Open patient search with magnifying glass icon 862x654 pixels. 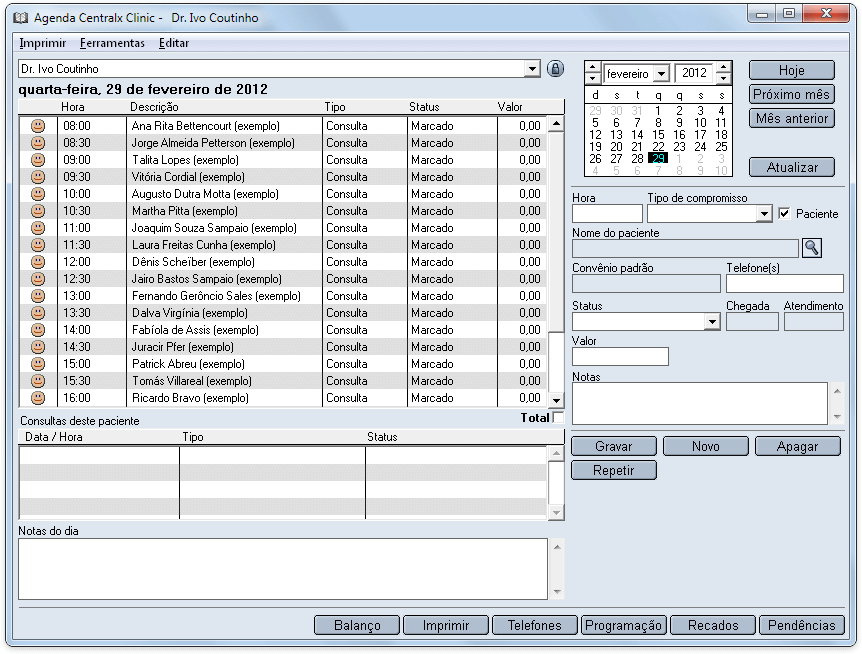coord(811,248)
